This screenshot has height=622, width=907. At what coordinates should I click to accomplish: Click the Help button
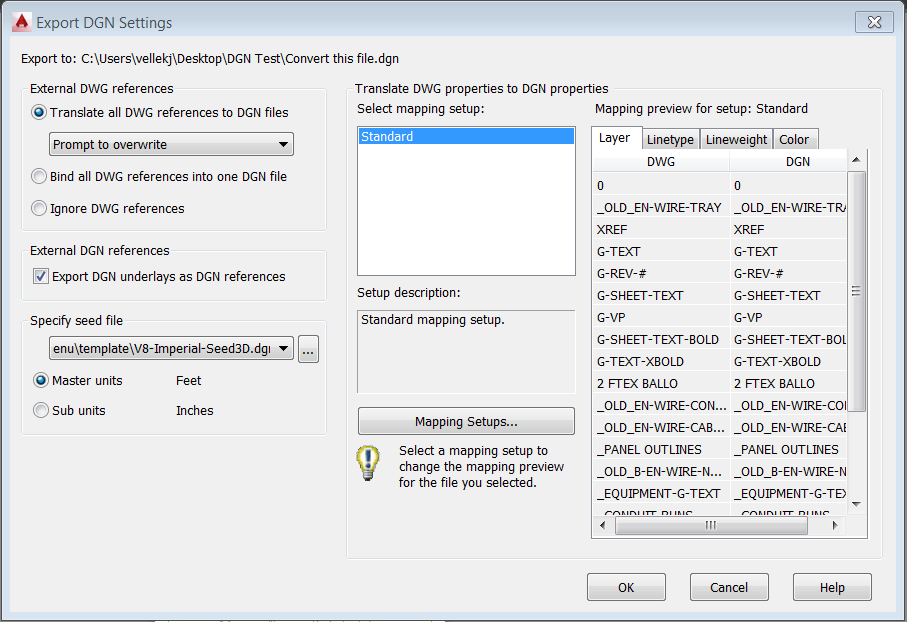point(832,587)
